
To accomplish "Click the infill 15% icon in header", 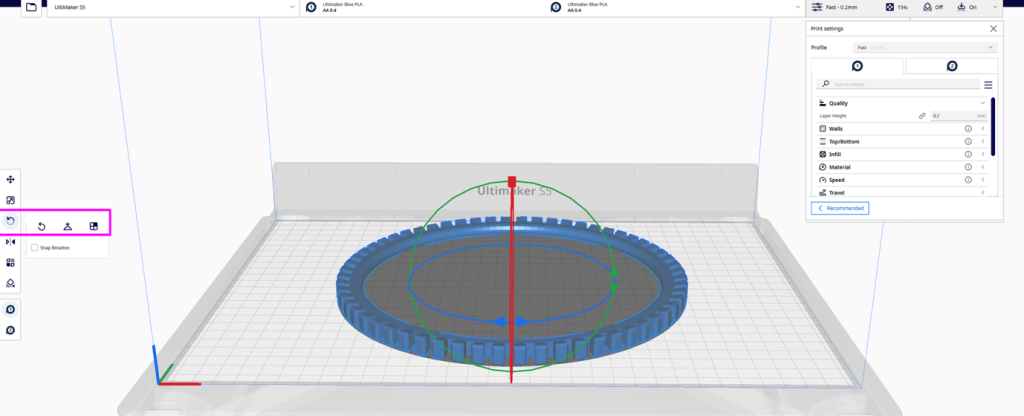I will [x=889, y=7].
